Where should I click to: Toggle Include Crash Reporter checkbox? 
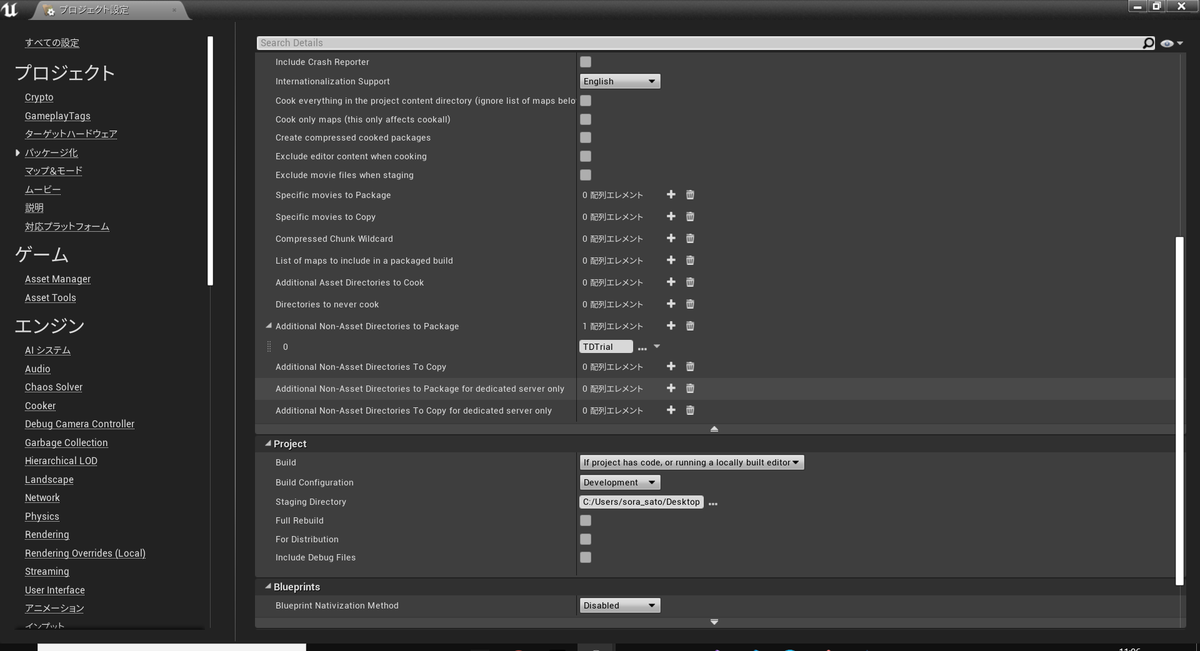click(x=586, y=62)
